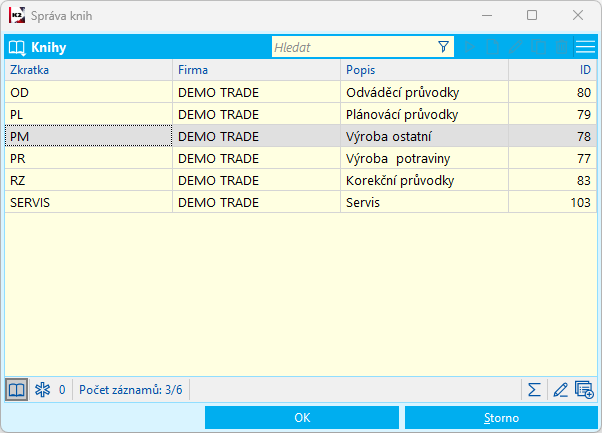Click 'Servis' description cell
The width and height of the screenshot is (602, 433).
(424, 202)
